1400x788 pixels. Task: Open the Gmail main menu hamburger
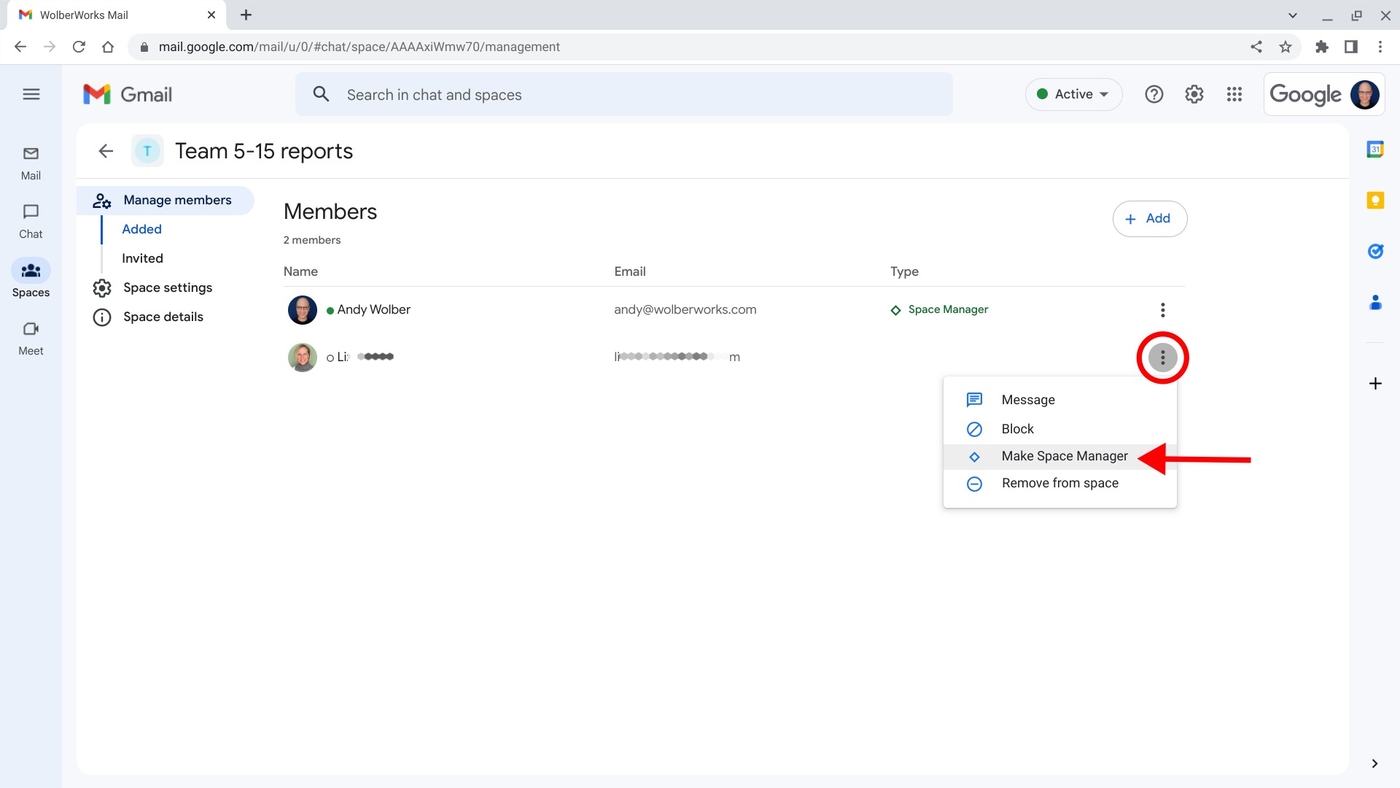(31, 94)
